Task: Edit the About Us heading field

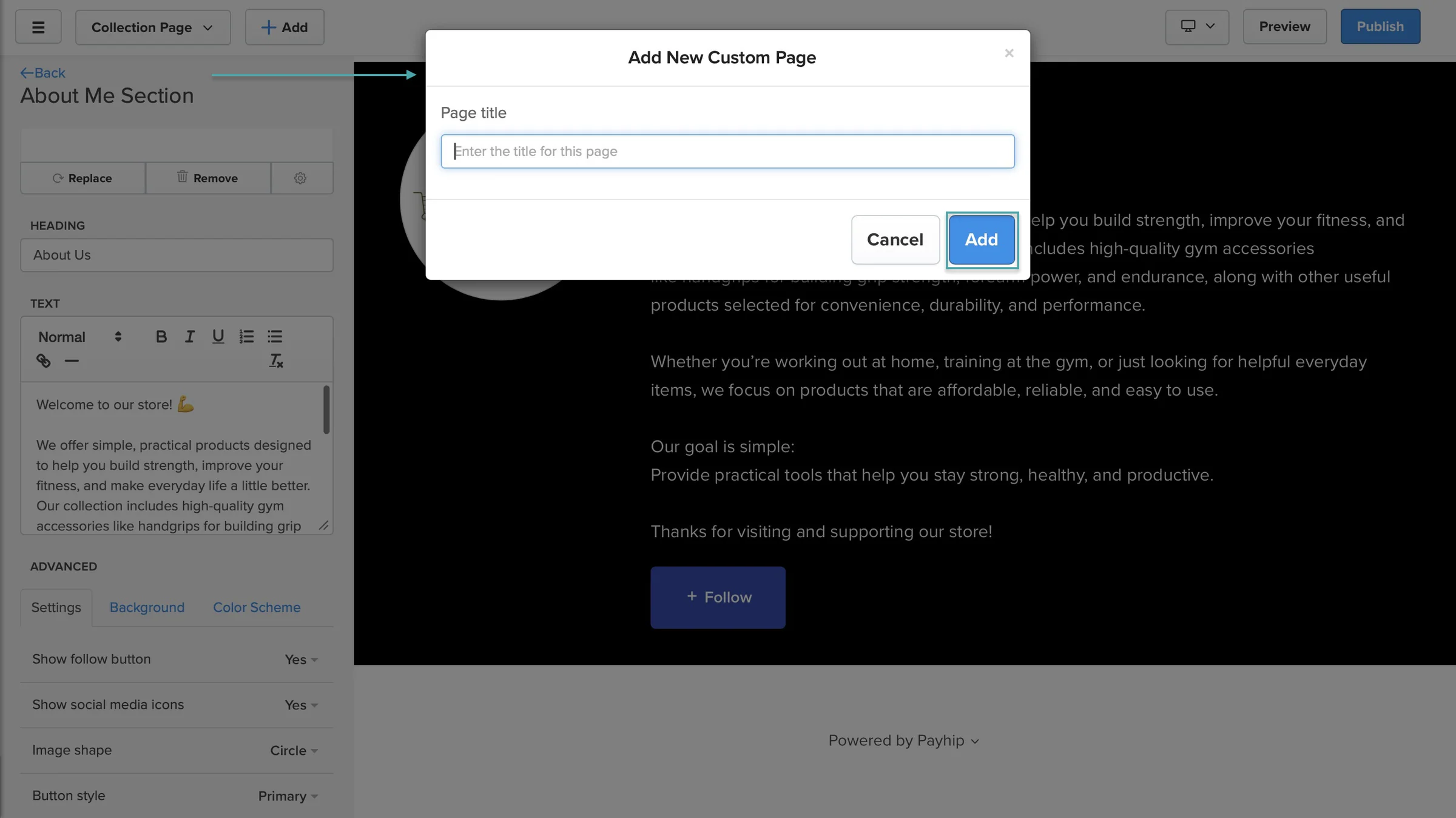Action: [x=177, y=255]
